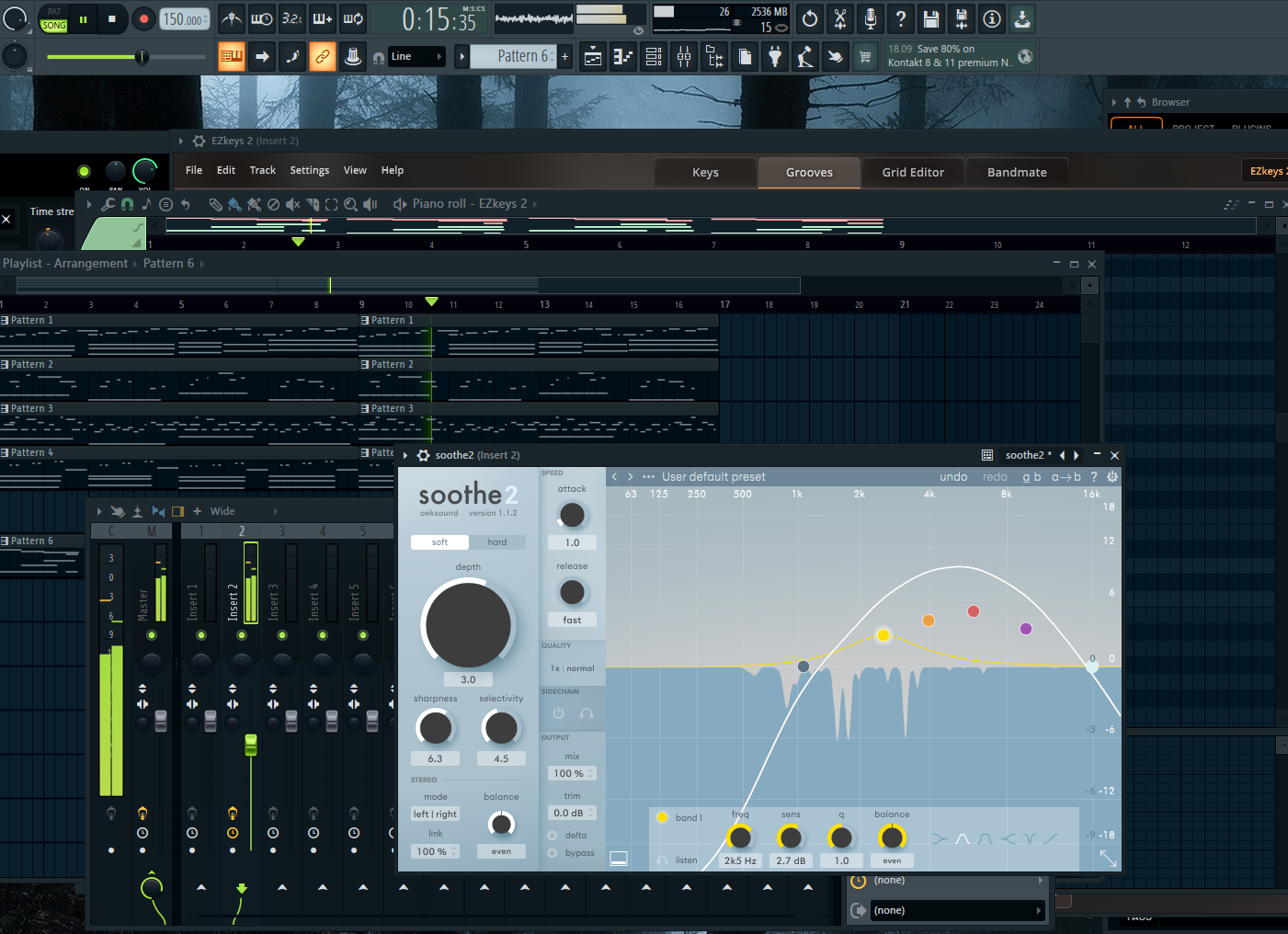
Task: Click the save project floppy icon
Action: [x=930, y=18]
